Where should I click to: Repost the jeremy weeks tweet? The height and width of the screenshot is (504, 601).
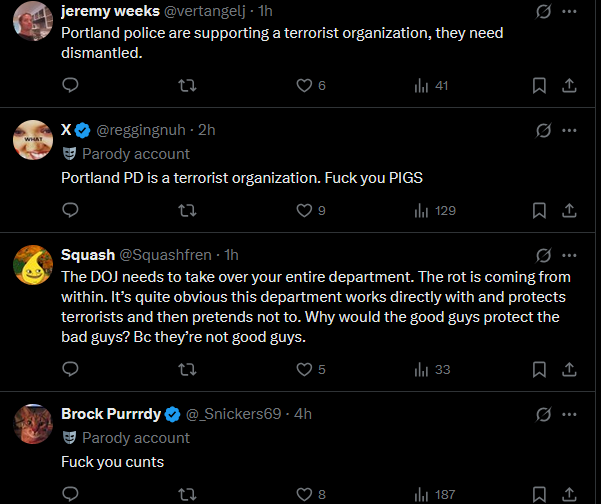pos(186,86)
